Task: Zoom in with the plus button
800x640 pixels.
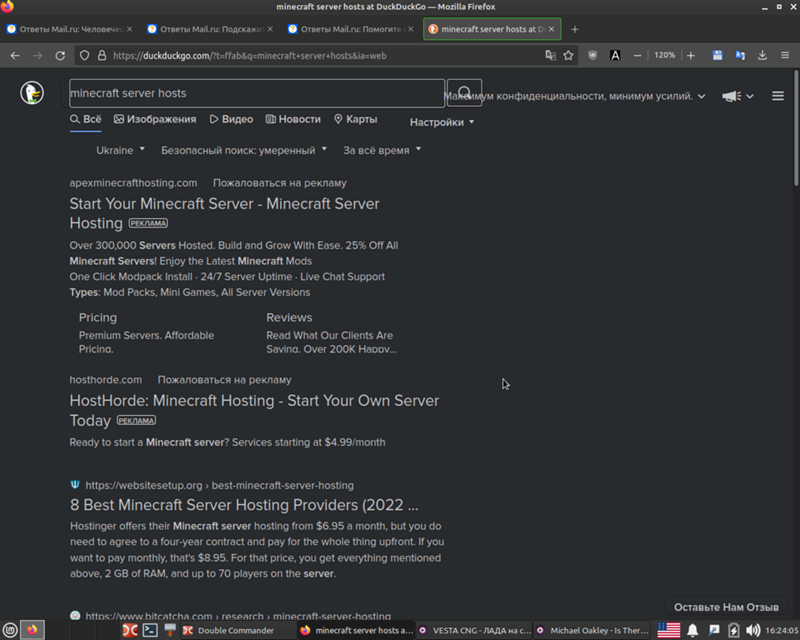Action: (690, 56)
